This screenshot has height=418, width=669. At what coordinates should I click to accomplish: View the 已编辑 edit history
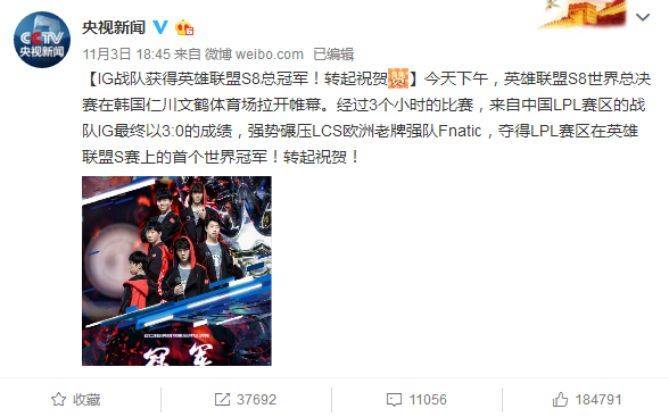click(333, 54)
